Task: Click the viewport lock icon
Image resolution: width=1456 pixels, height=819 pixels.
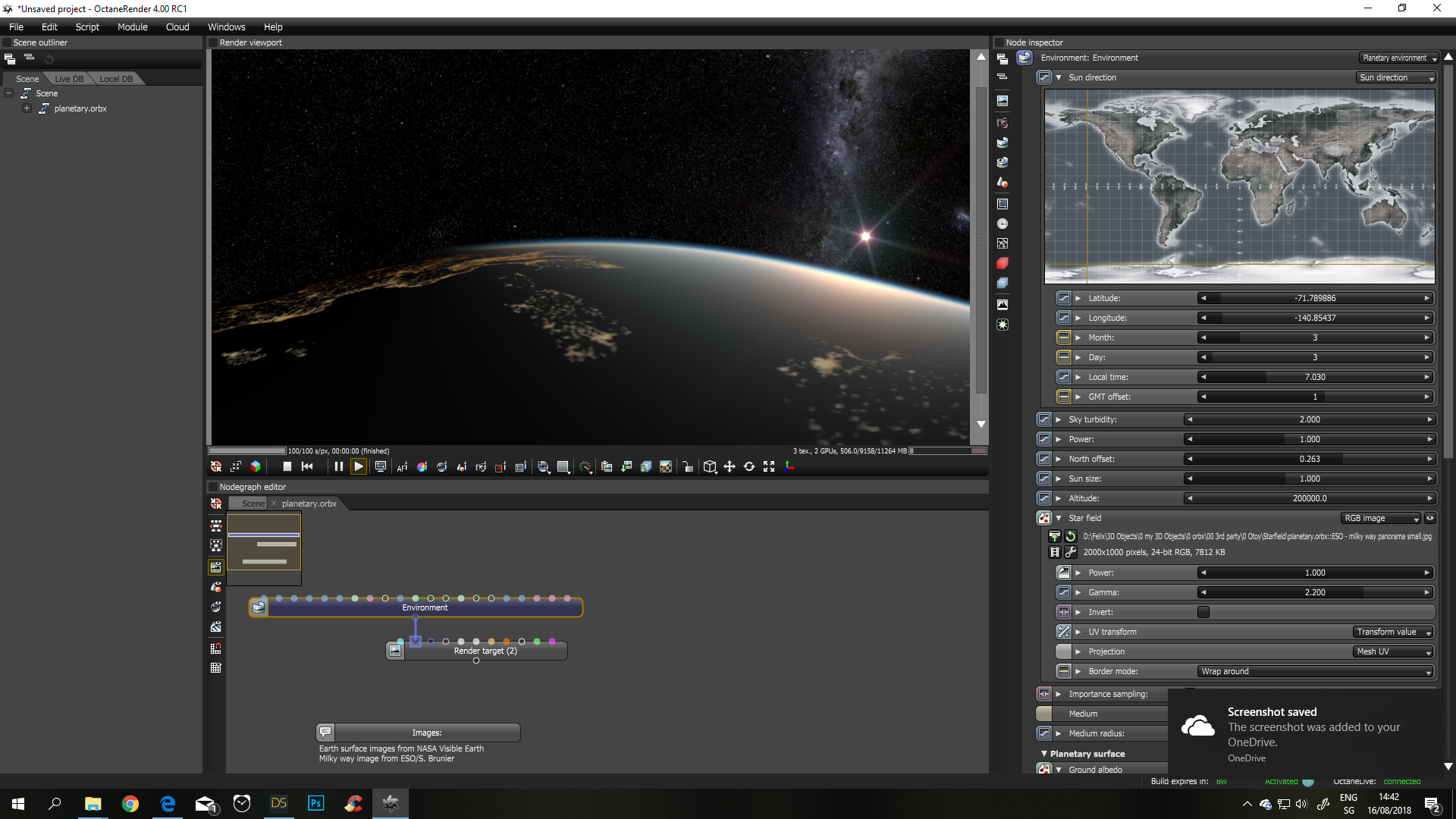Action: click(x=687, y=467)
